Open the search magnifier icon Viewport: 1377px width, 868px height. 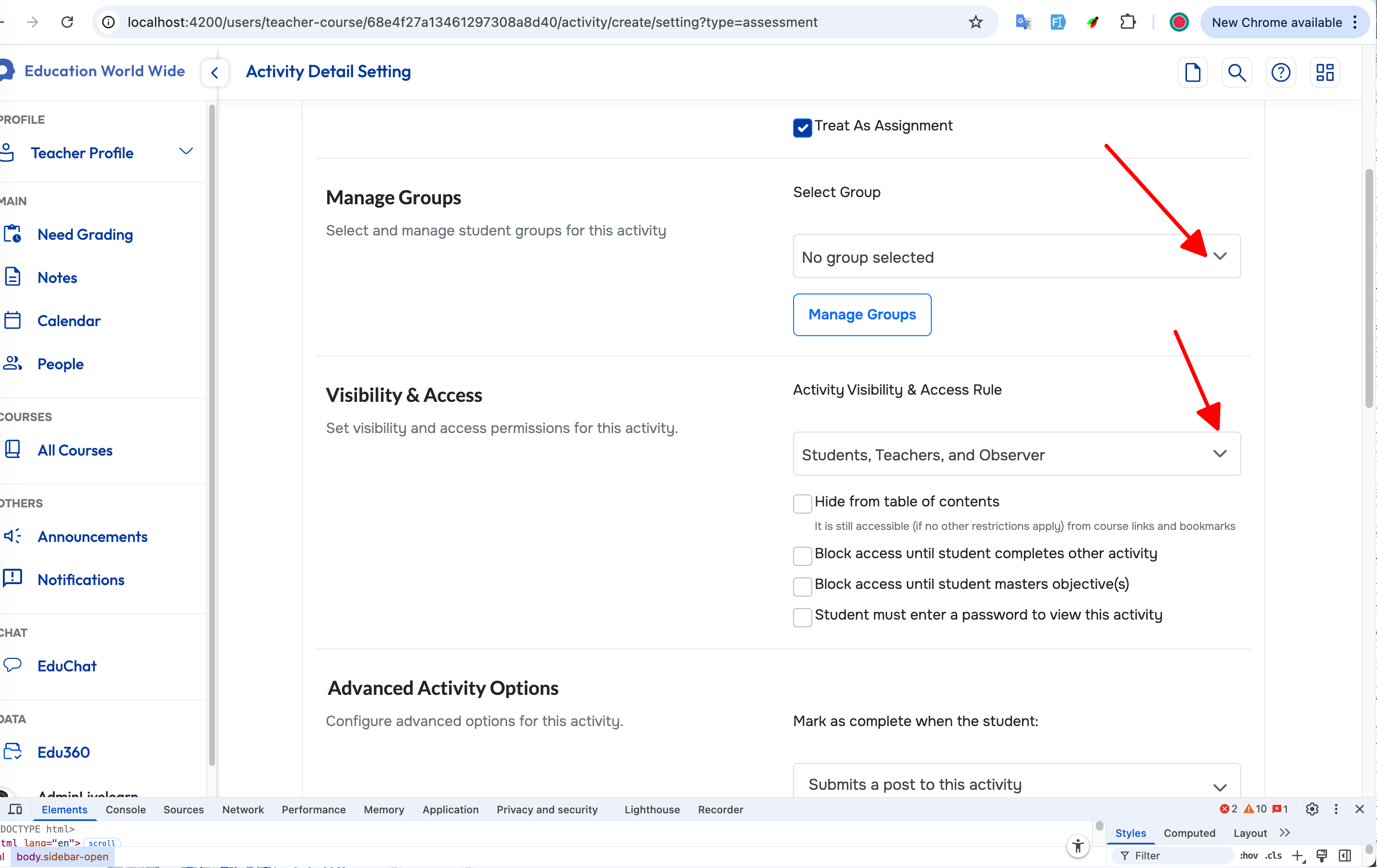(x=1236, y=72)
